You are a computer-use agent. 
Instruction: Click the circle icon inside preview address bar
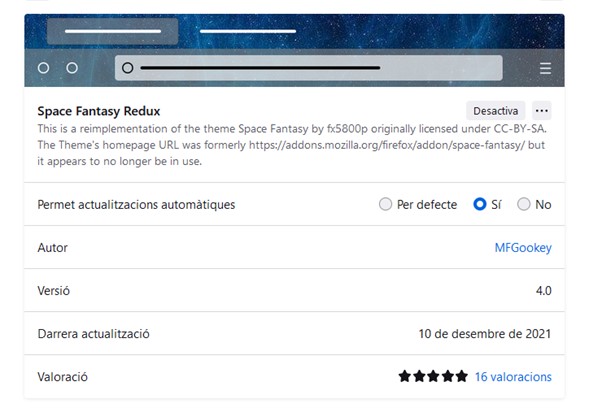point(127,68)
